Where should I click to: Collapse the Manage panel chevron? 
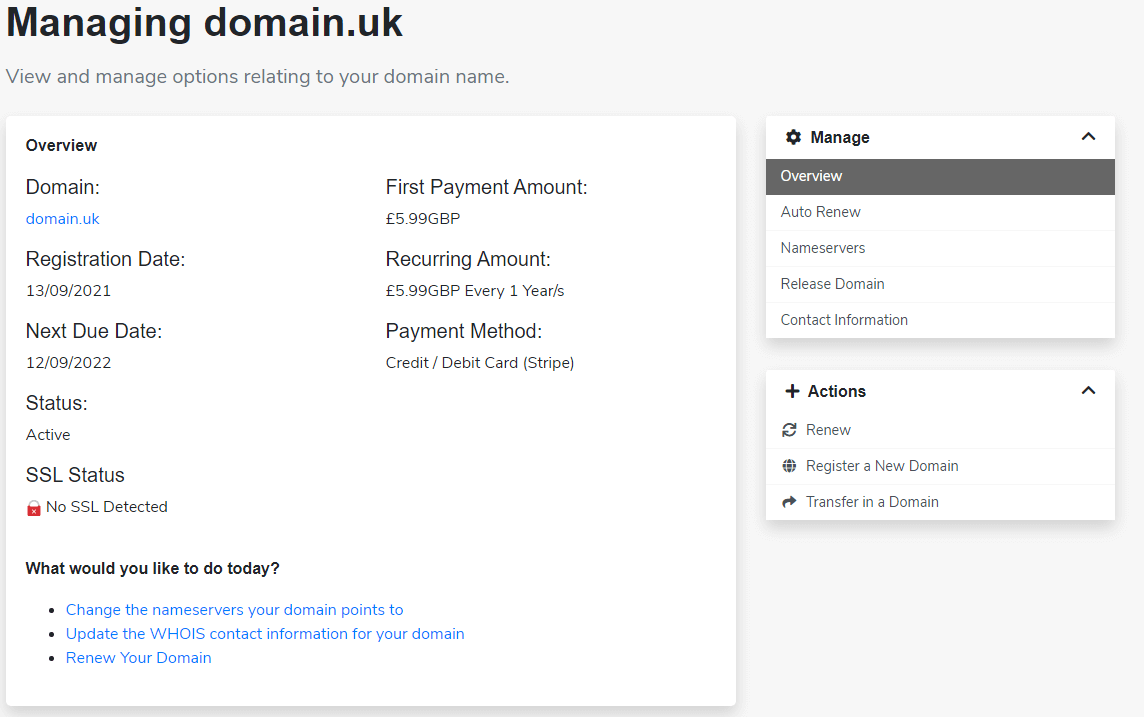pos(1088,137)
